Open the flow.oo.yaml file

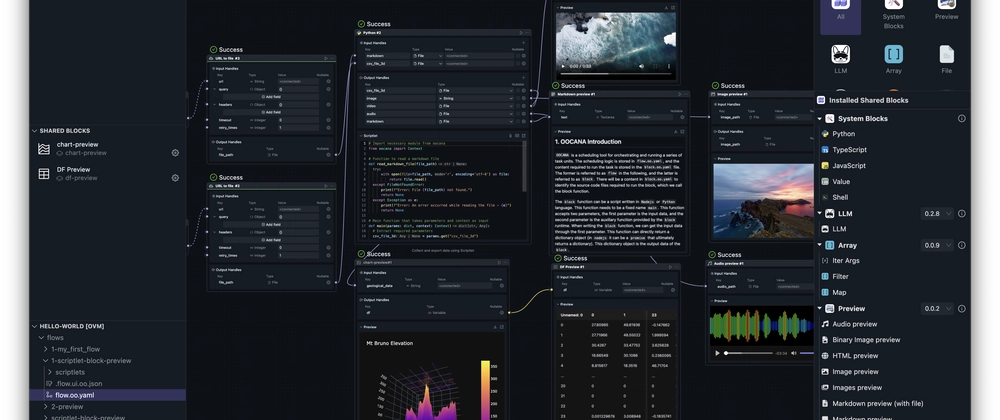click(107, 395)
